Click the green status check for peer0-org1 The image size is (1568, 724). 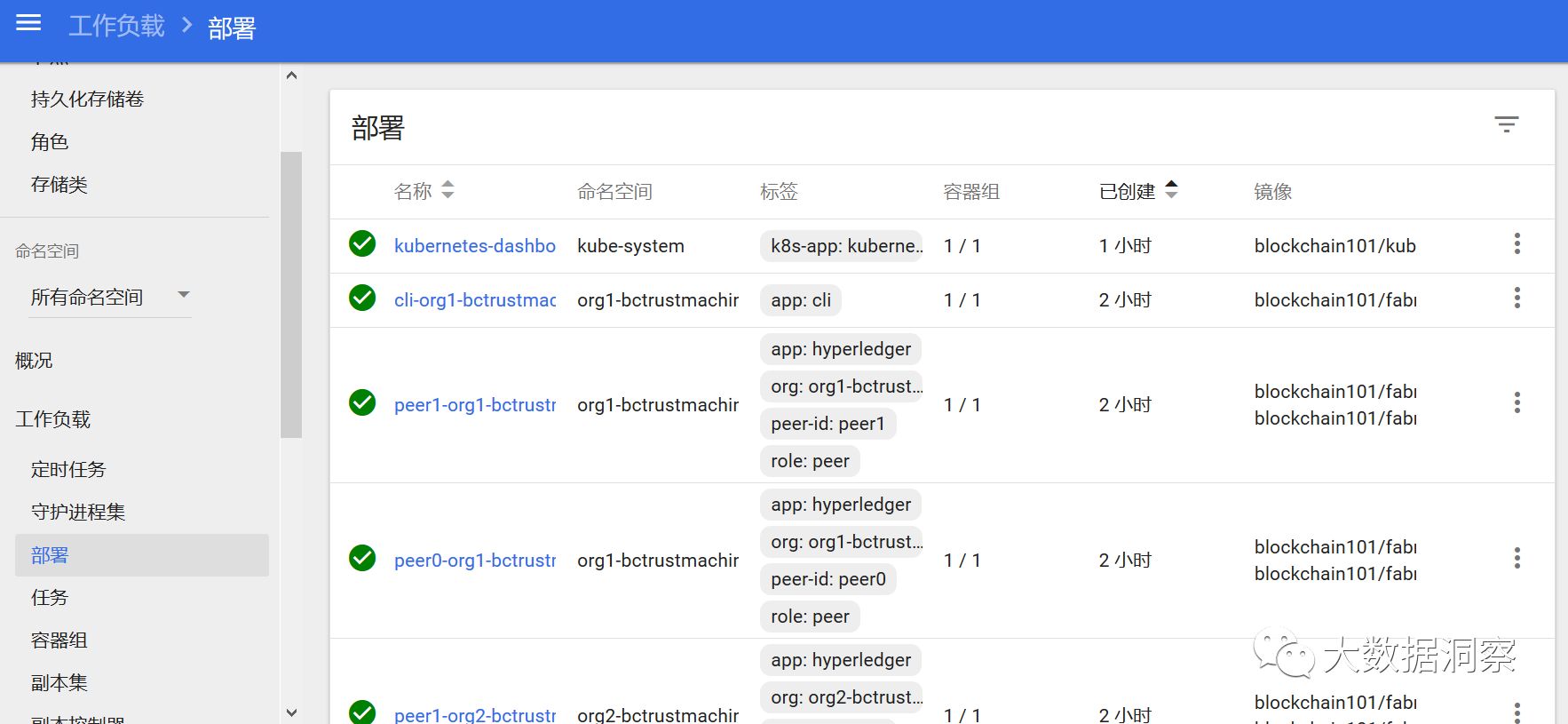(362, 558)
